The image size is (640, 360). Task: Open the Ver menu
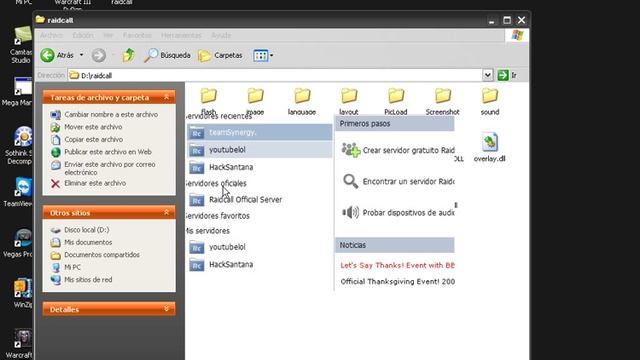click(x=108, y=36)
